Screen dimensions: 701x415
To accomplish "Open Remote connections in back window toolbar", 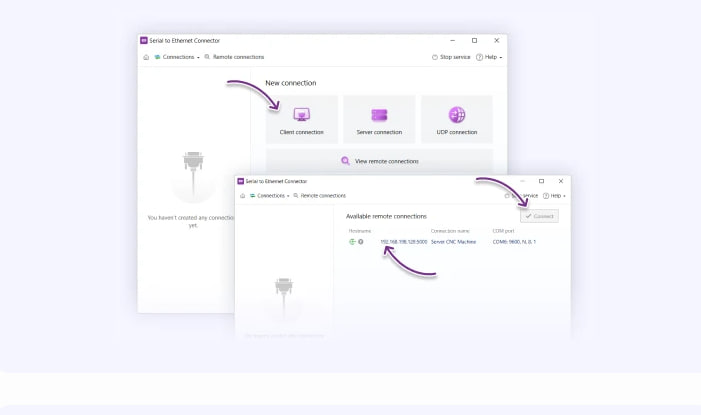I will [234, 57].
